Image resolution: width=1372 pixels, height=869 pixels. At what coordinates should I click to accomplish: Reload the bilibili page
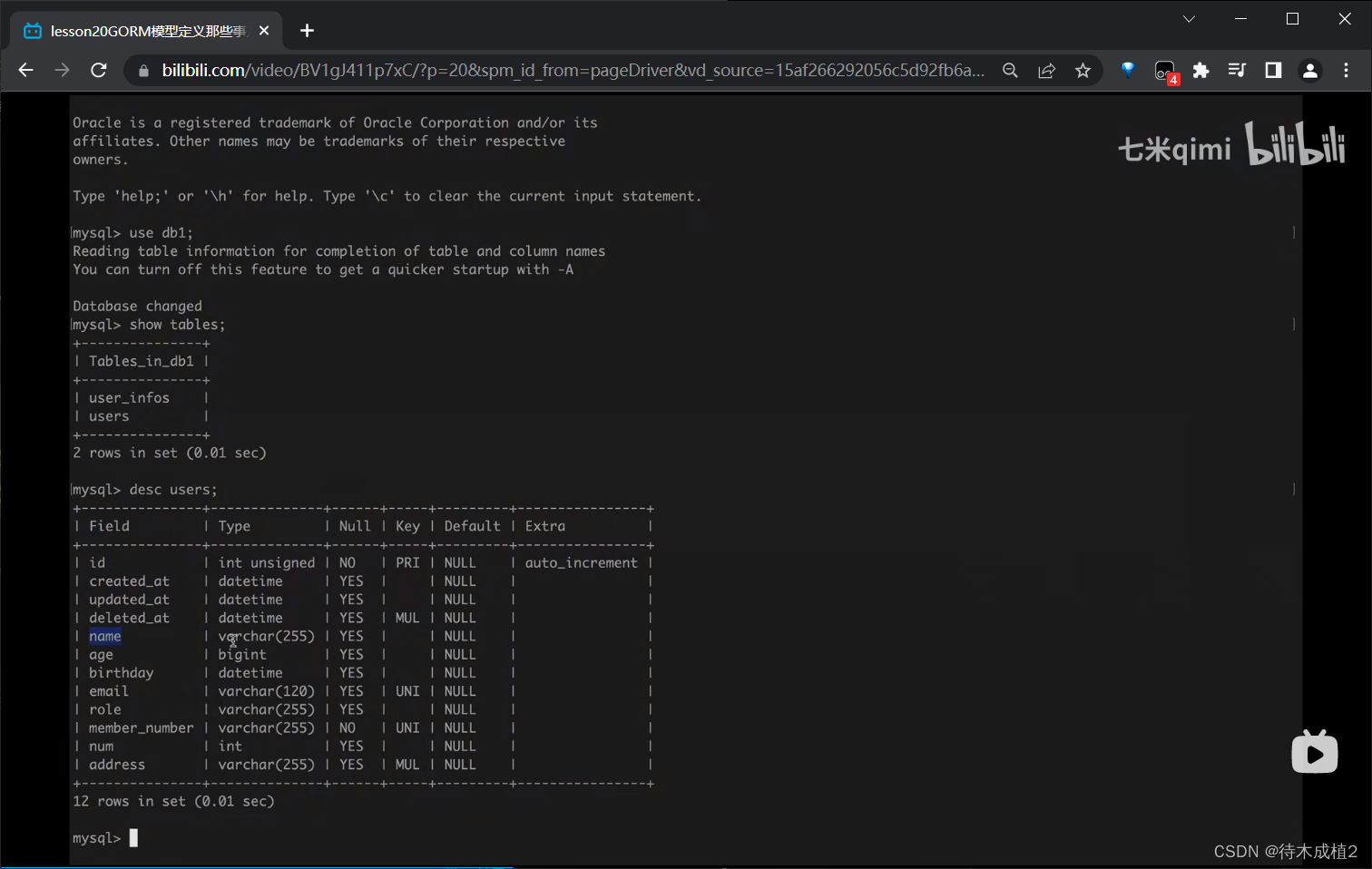[99, 70]
